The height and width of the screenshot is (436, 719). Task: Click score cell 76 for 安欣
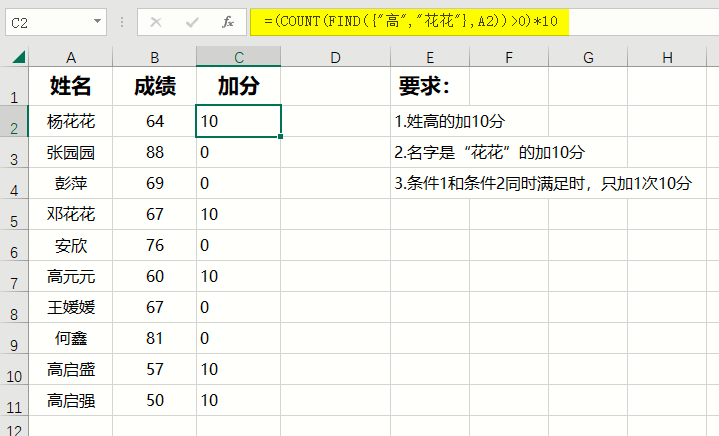point(155,245)
